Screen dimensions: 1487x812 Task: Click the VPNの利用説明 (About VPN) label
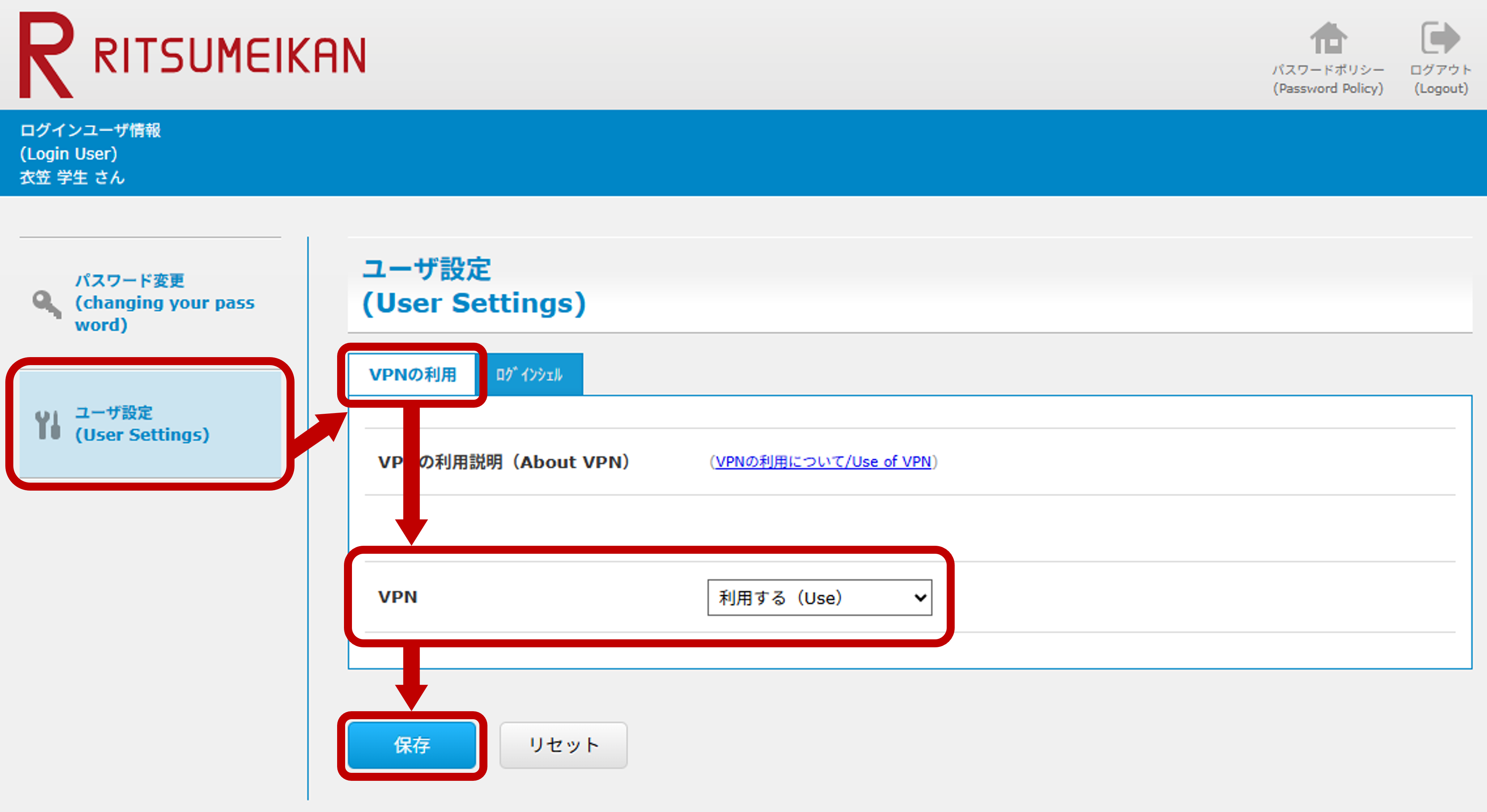coord(504,462)
